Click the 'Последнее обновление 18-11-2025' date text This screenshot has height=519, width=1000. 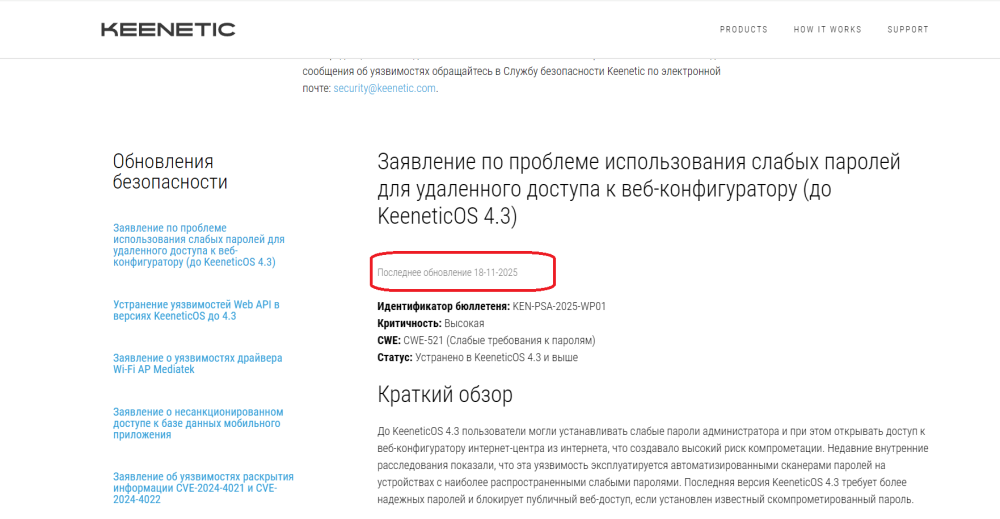pos(447,272)
